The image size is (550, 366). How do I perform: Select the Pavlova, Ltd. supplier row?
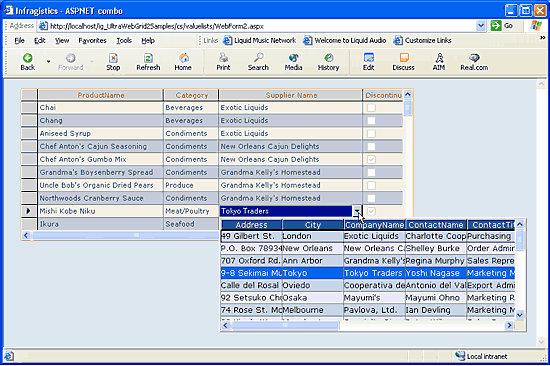coord(368,310)
